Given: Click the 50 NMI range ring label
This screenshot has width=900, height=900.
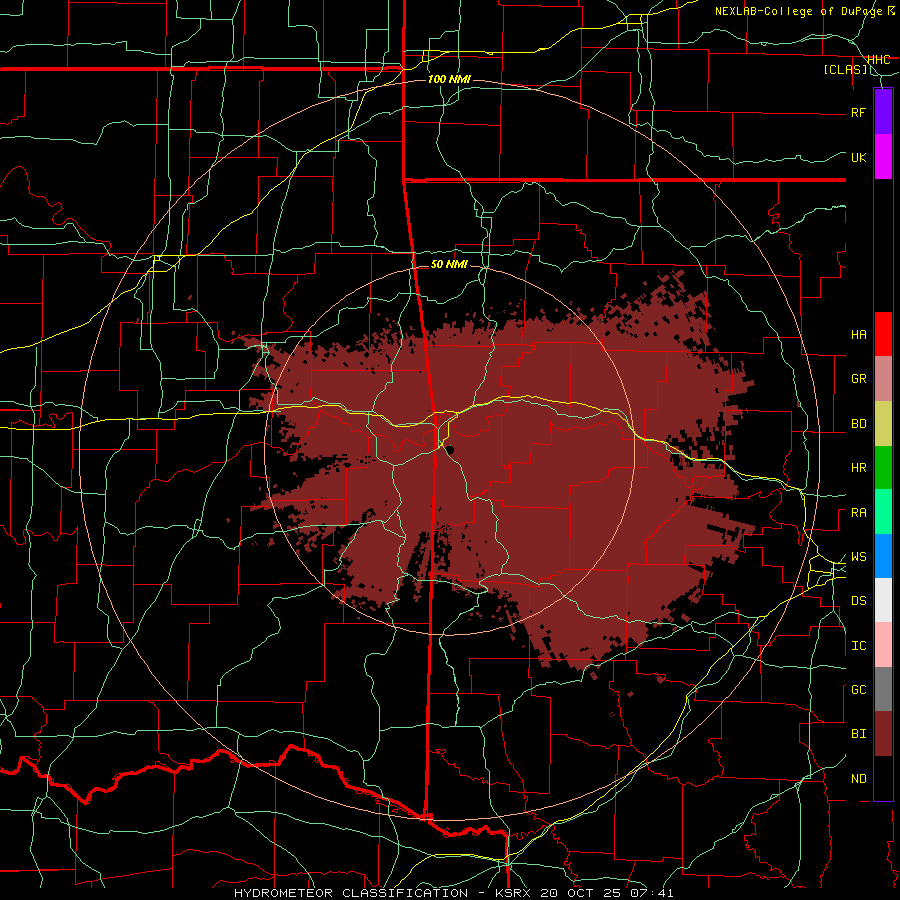Looking at the screenshot, I should pyautogui.click(x=449, y=264).
